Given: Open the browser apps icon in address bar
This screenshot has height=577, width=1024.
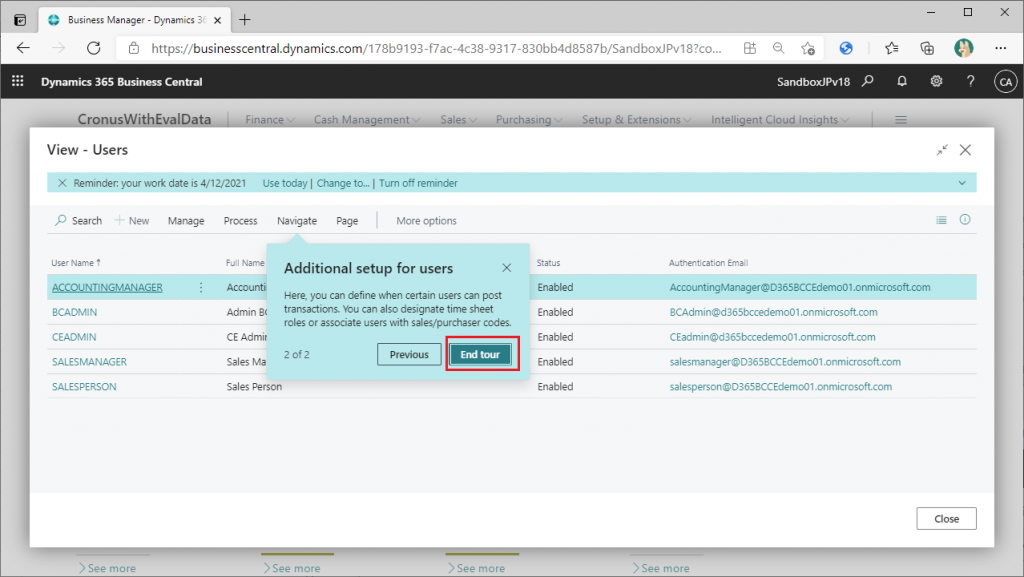Looking at the screenshot, I should [x=750, y=48].
